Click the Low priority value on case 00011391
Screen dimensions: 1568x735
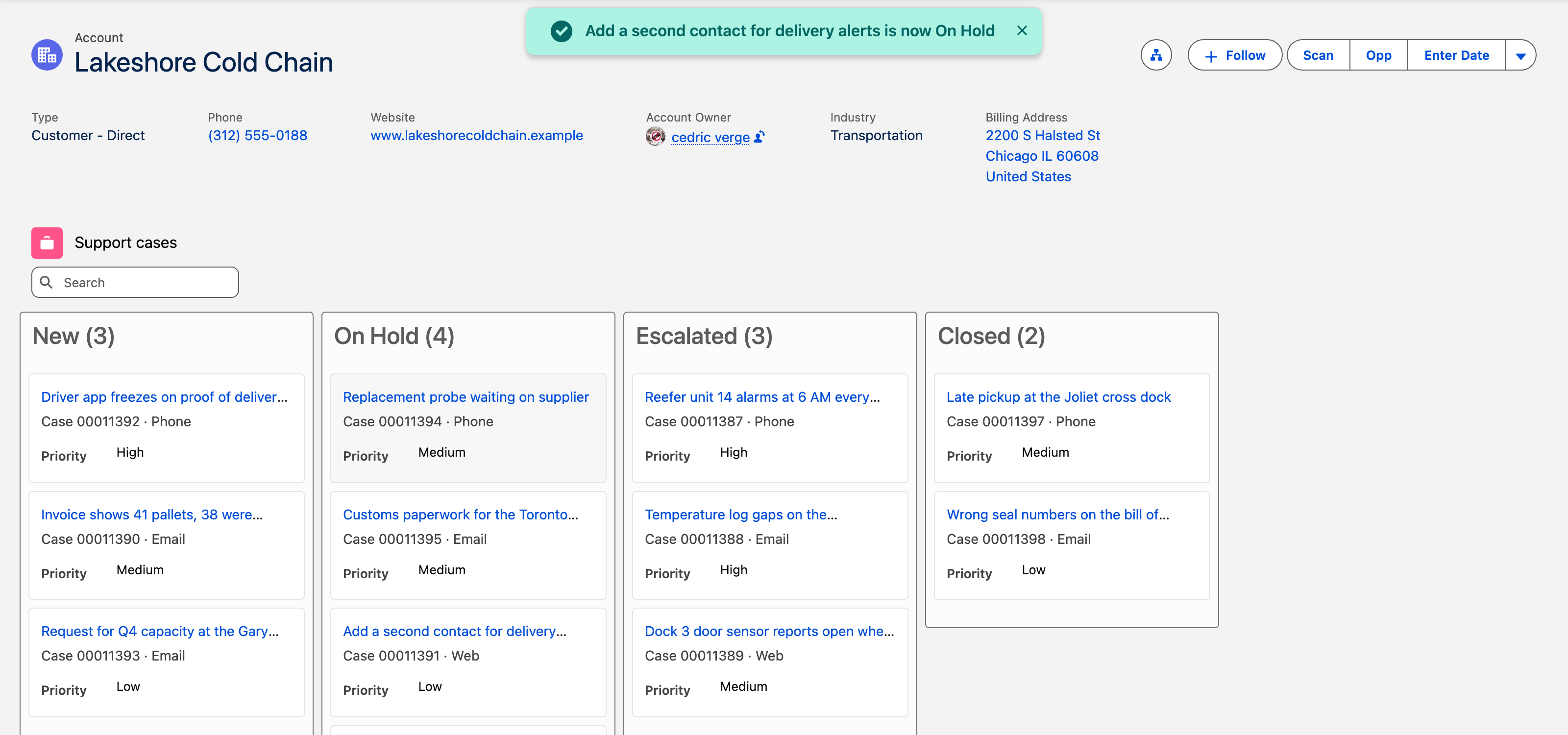click(x=430, y=686)
